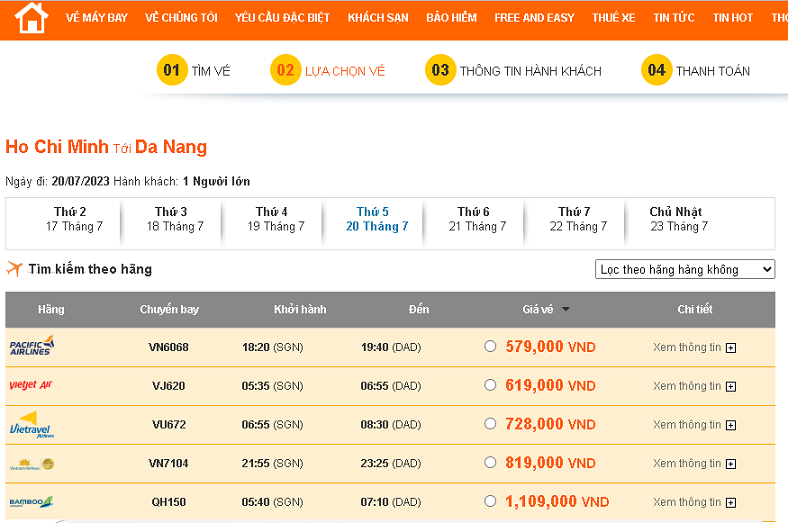Viewport: 788px width, 523px height.
Task: Click step 04 yellow circle
Action: (x=656, y=70)
